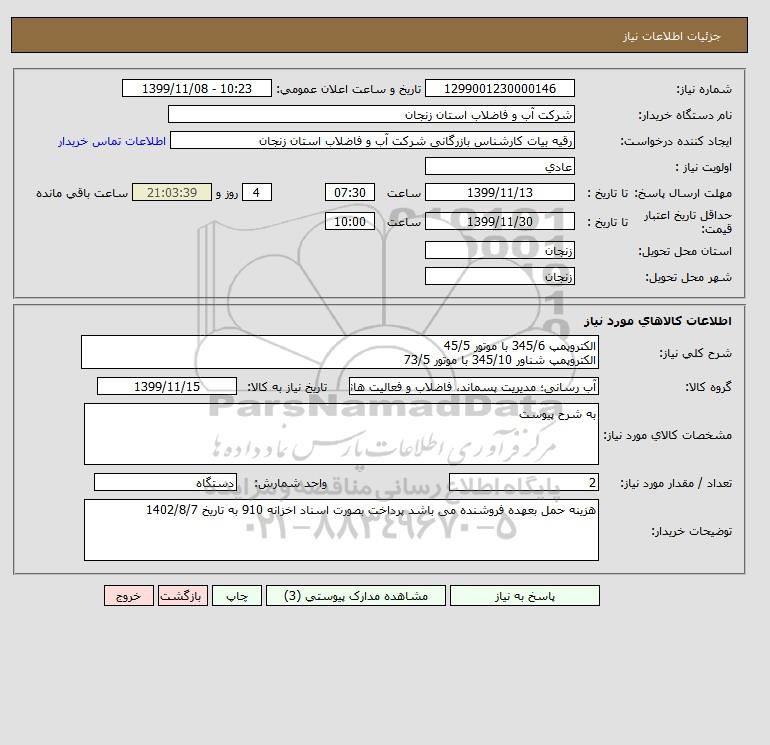This screenshot has width=770, height=745.
Task: Click the 'واحد شمارش:' label
Action: 290,483
